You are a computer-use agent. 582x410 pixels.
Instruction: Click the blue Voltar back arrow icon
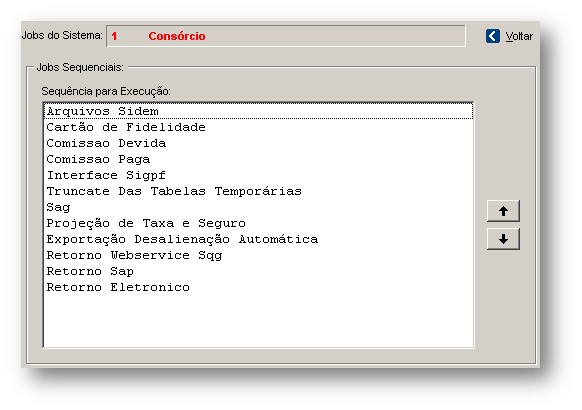click(493, 36)
